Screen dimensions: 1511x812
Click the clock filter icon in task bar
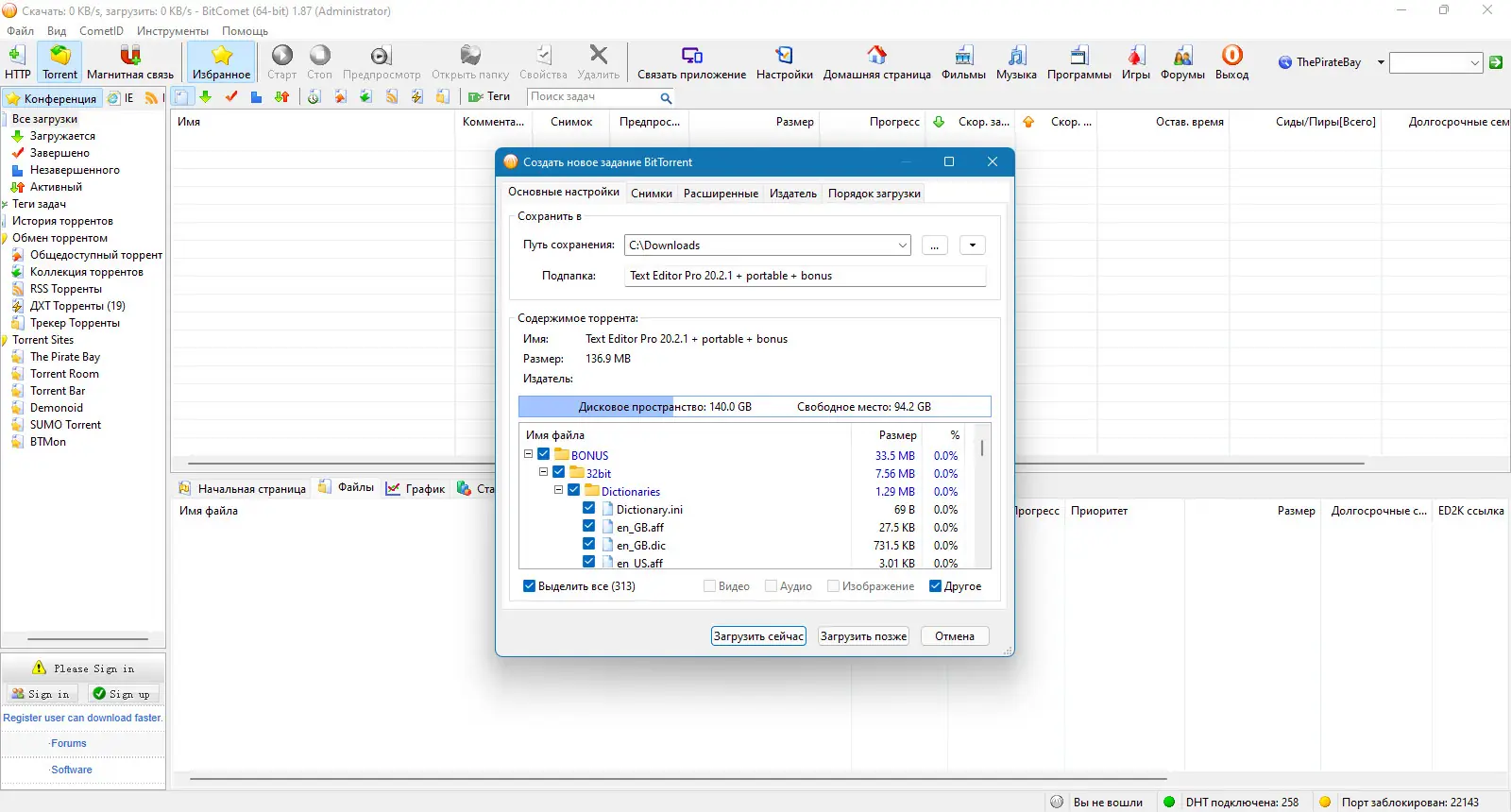click(314, 96)
